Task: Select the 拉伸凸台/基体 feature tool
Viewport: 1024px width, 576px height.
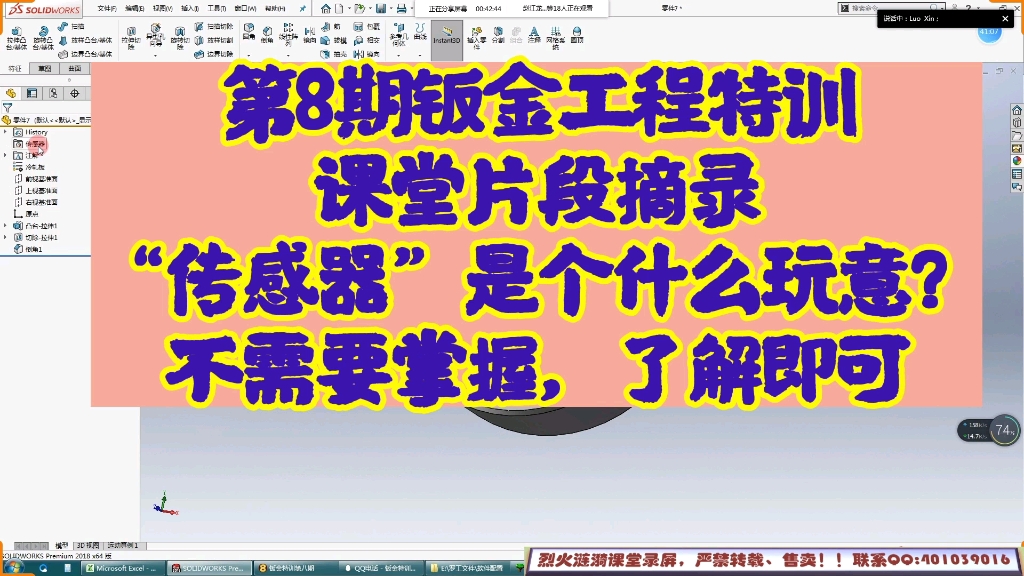Action: click(x=15, y=33)
